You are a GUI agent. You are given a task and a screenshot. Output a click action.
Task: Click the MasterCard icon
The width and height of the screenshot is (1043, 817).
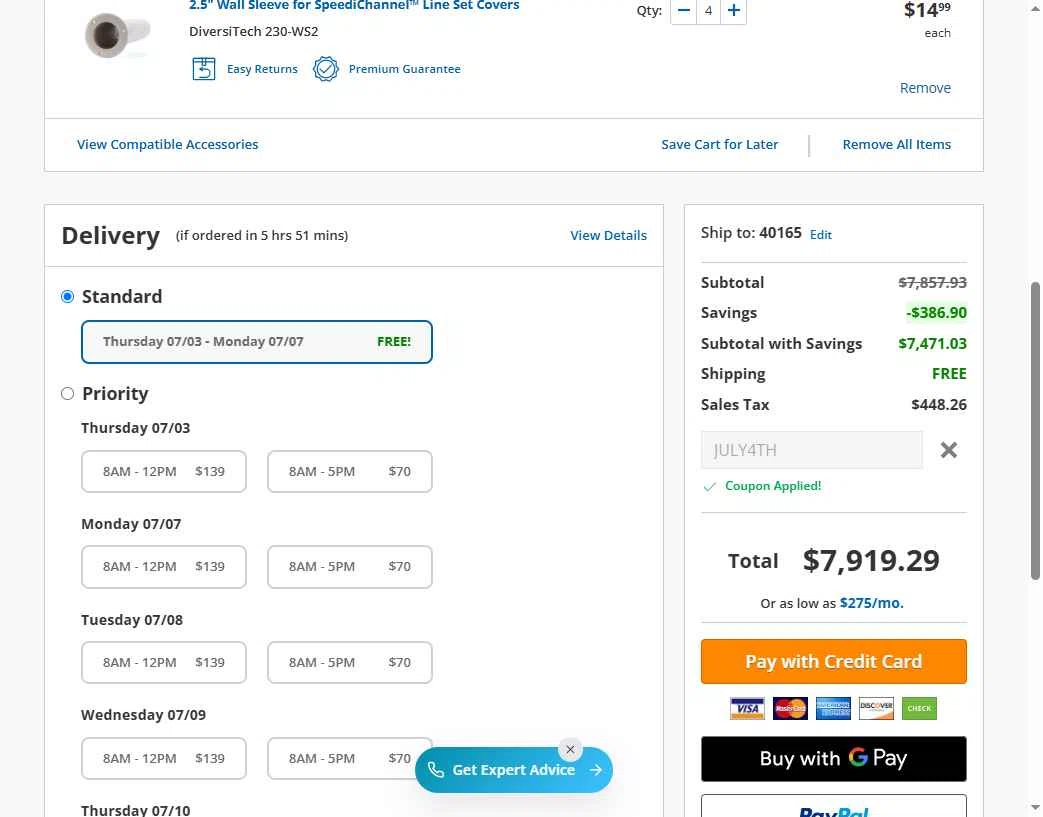(x=790, y=709)
